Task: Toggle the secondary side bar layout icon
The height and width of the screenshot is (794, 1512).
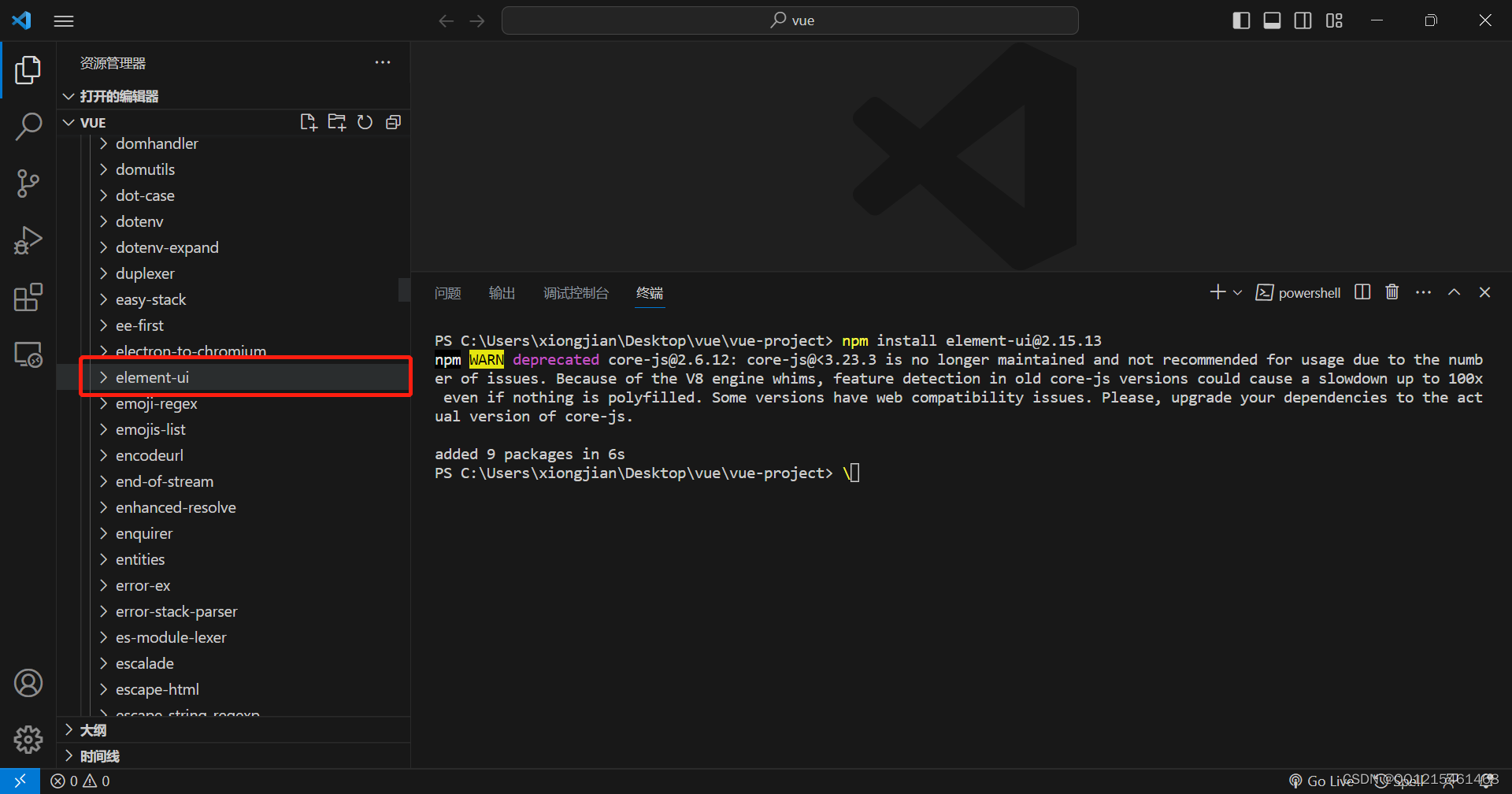Action: click(1303, 20)
